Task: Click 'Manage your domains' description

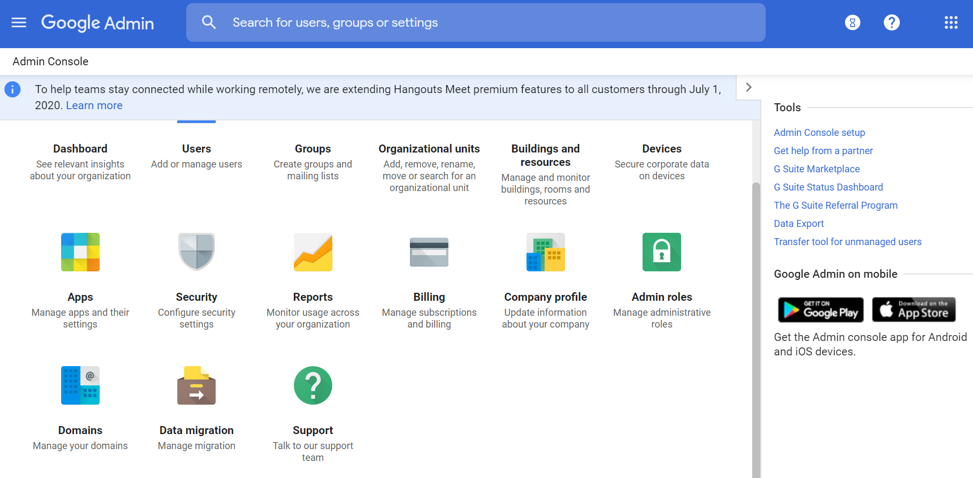Action: point(80,446)
